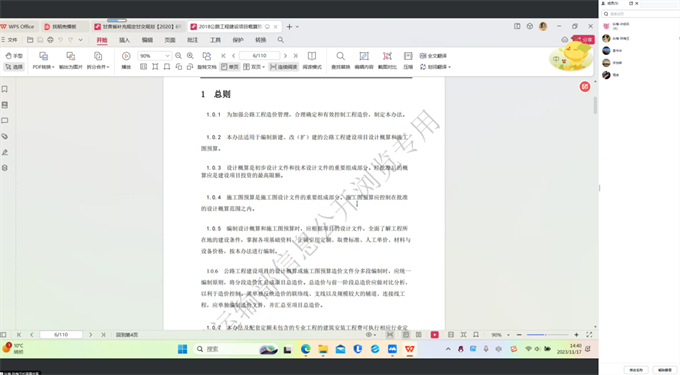Toggle 单页 single page view
The width and height of the screenshot is (680, 375).
(x=230, y=67)
